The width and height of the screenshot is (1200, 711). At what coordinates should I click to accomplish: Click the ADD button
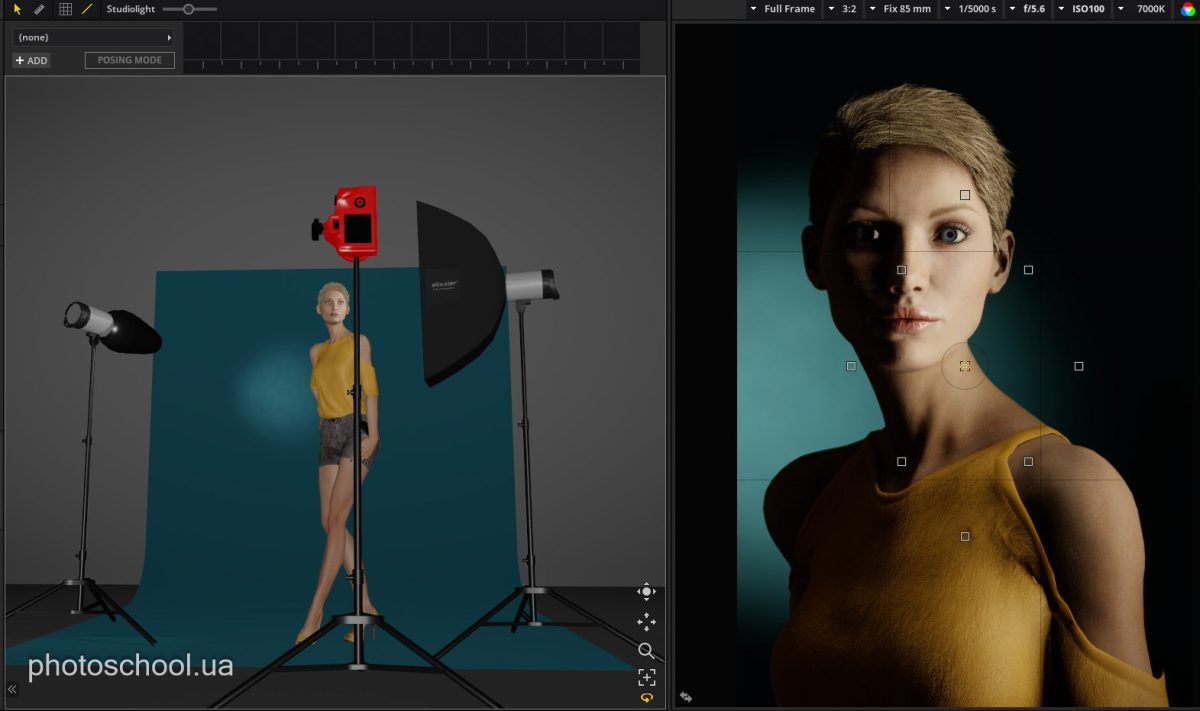[x=32, y=60]
